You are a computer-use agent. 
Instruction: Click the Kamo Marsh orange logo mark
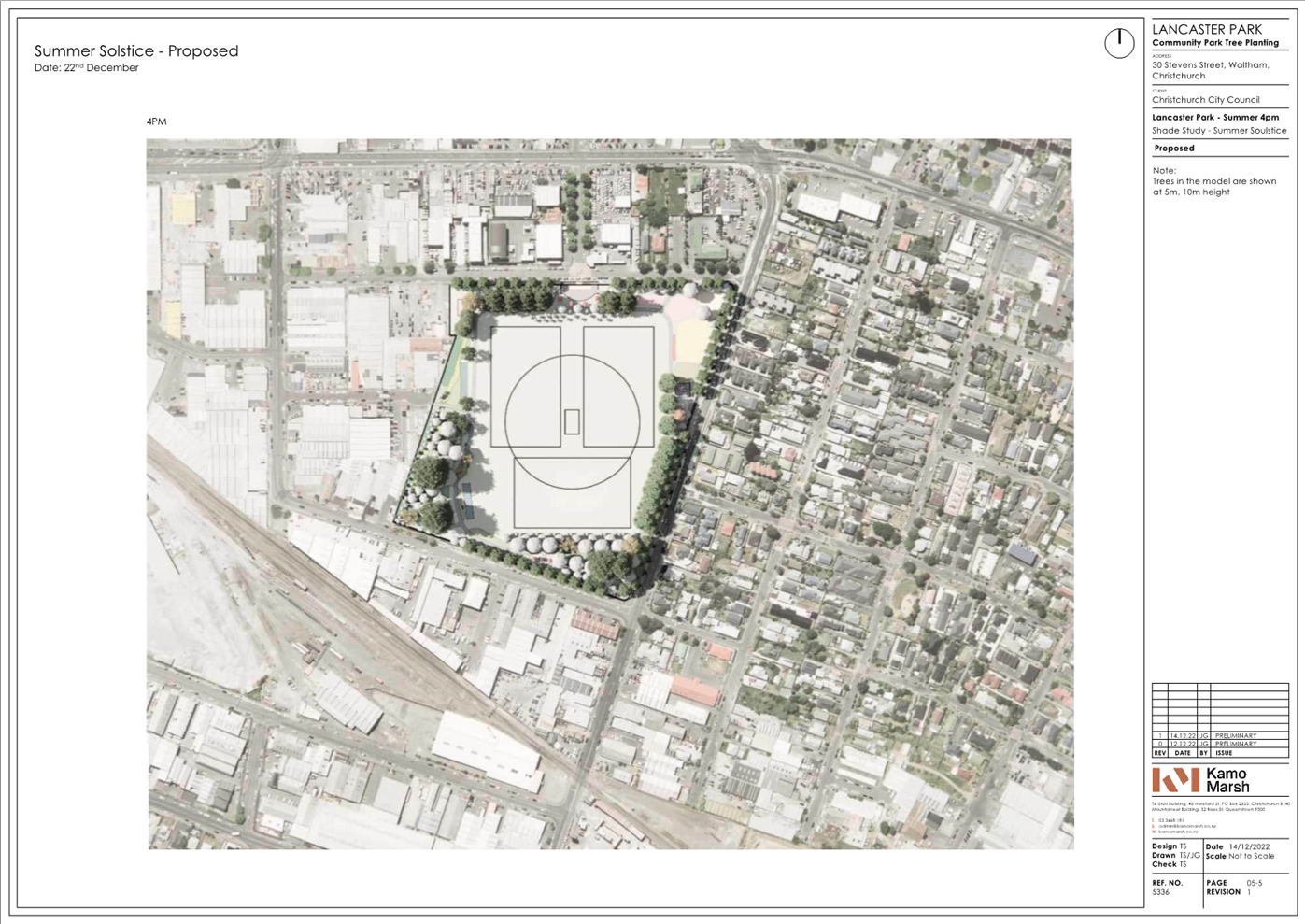click(1175, 779)
